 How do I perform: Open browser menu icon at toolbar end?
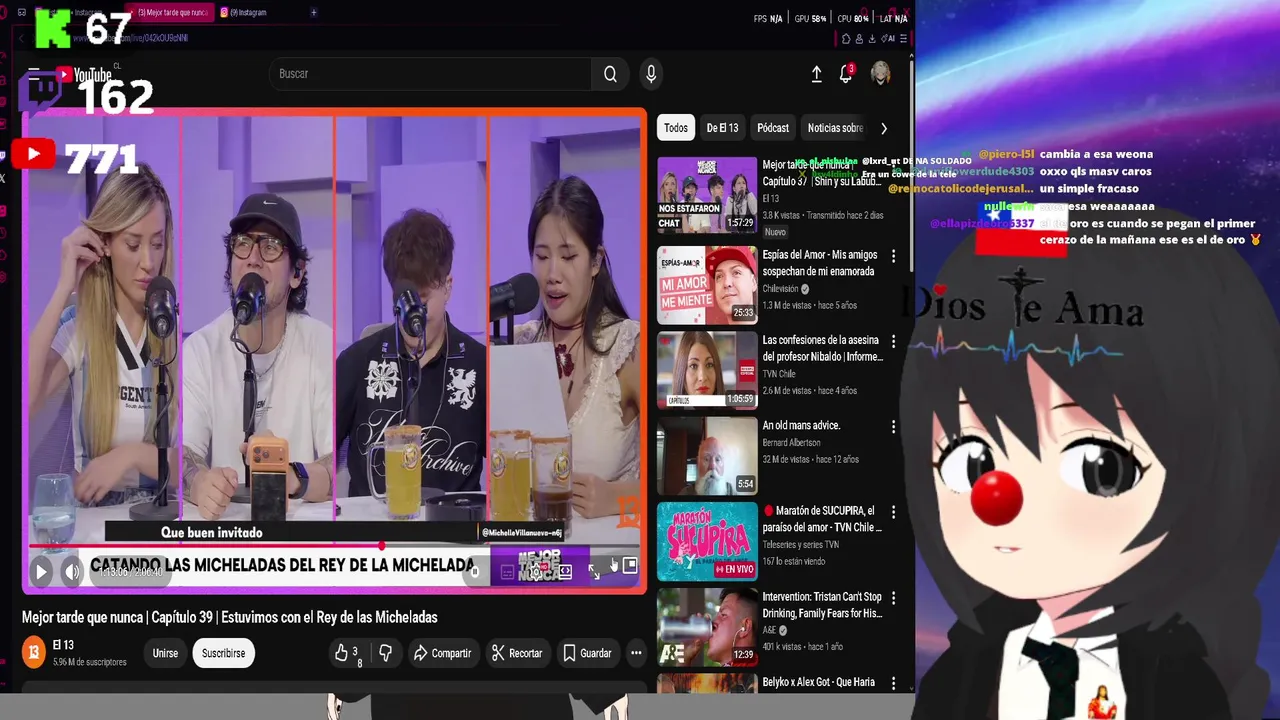[x=903, y=39]
